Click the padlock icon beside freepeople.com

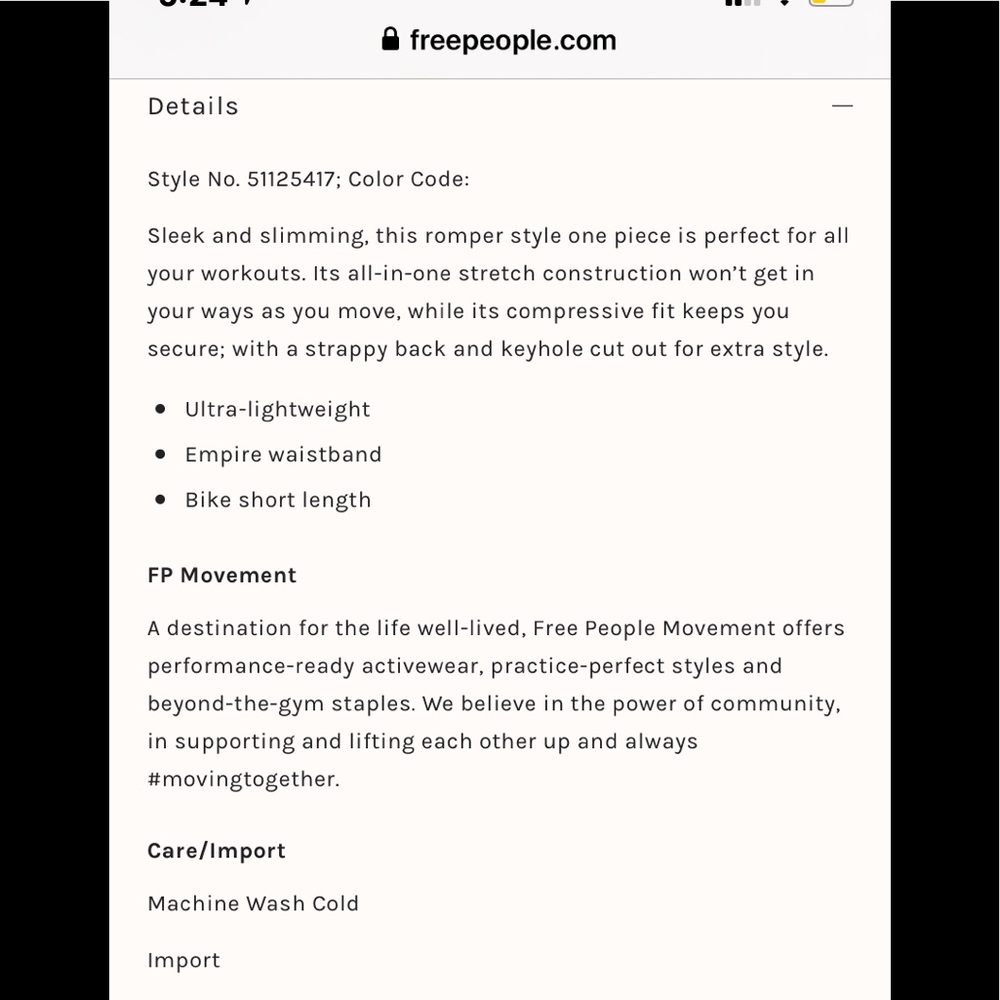(x=391, y=40)
